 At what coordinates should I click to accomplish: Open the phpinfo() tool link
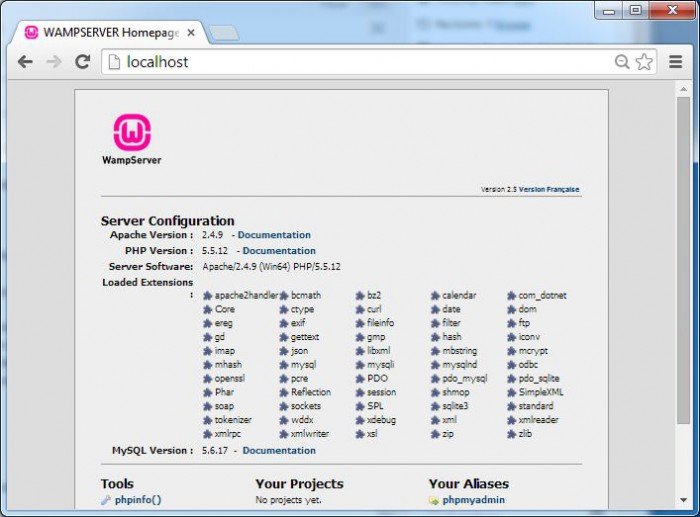[138, 500]
